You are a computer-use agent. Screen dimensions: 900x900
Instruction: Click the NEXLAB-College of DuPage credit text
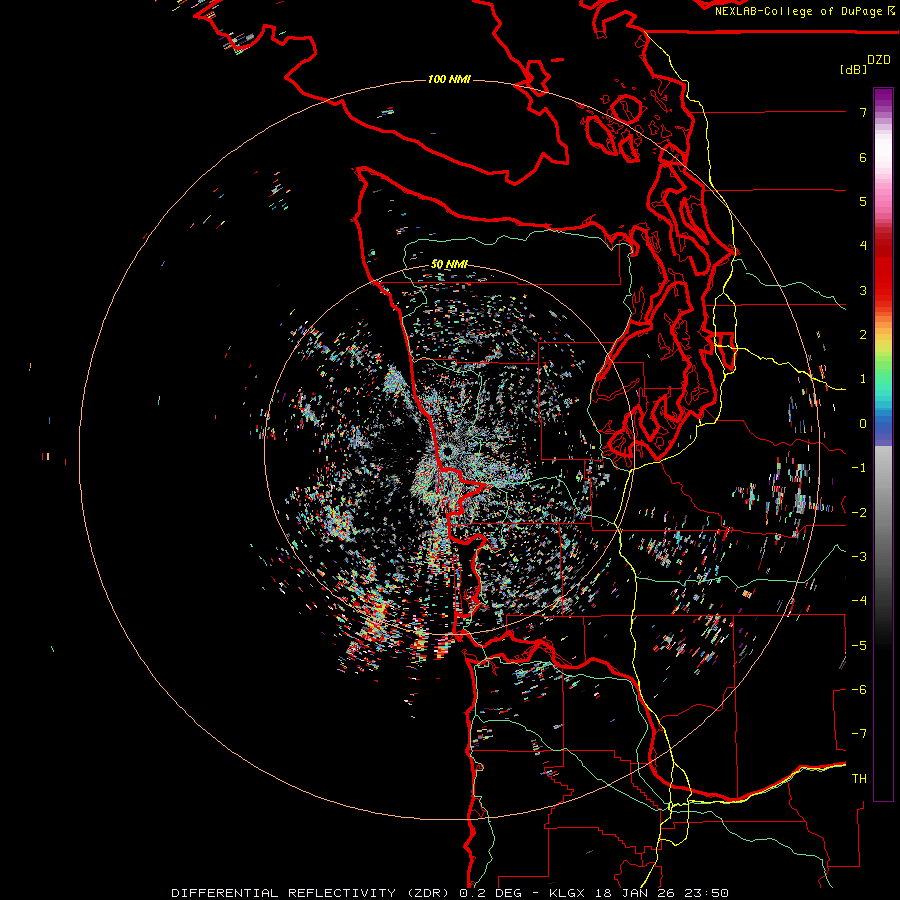[799, 11]
